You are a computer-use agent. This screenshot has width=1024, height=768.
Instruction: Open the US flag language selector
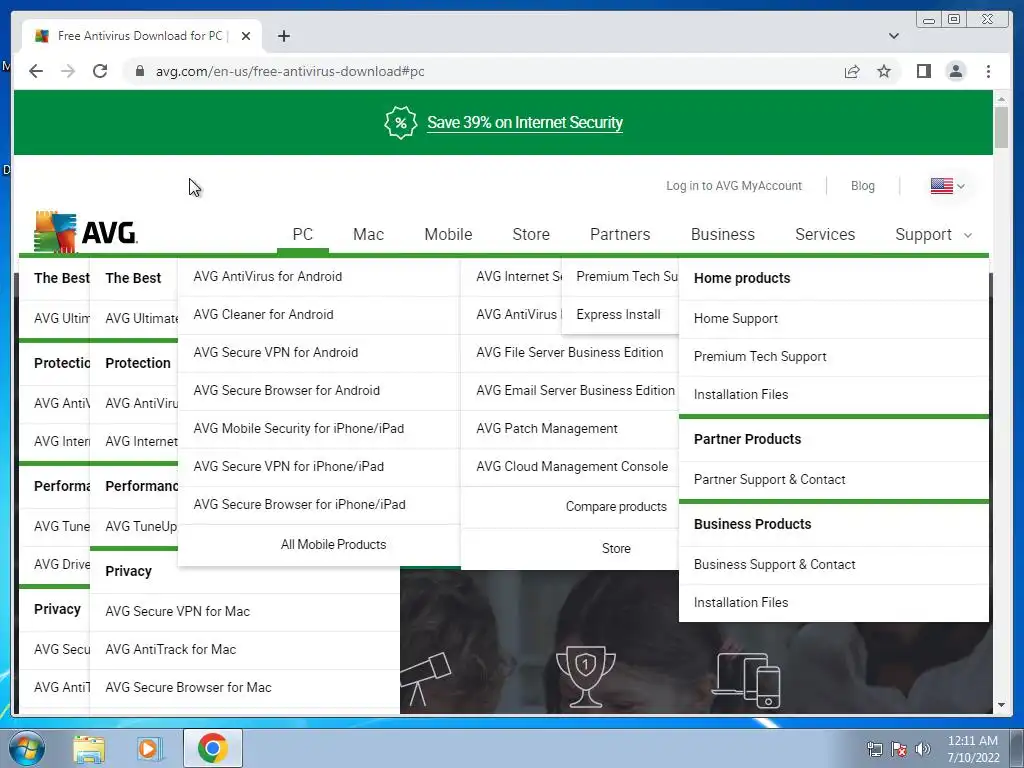click(947, 186)
